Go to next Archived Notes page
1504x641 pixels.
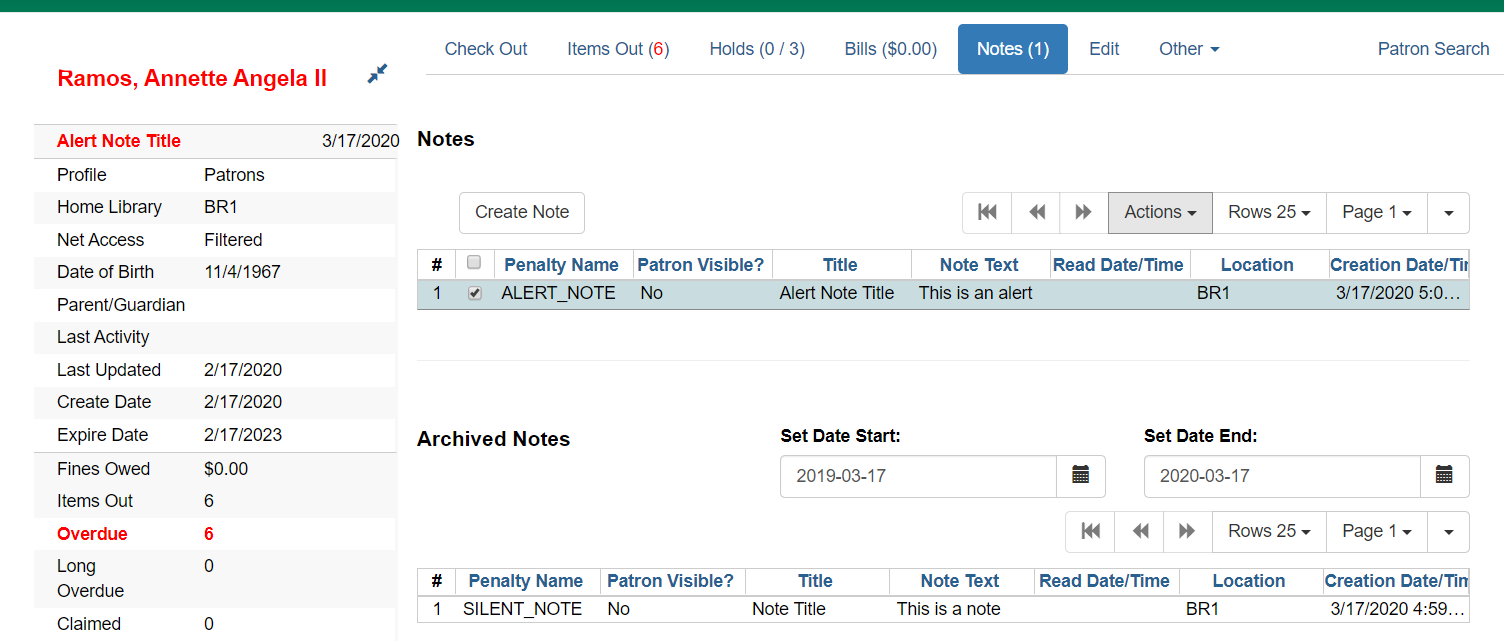[1187, 531]
